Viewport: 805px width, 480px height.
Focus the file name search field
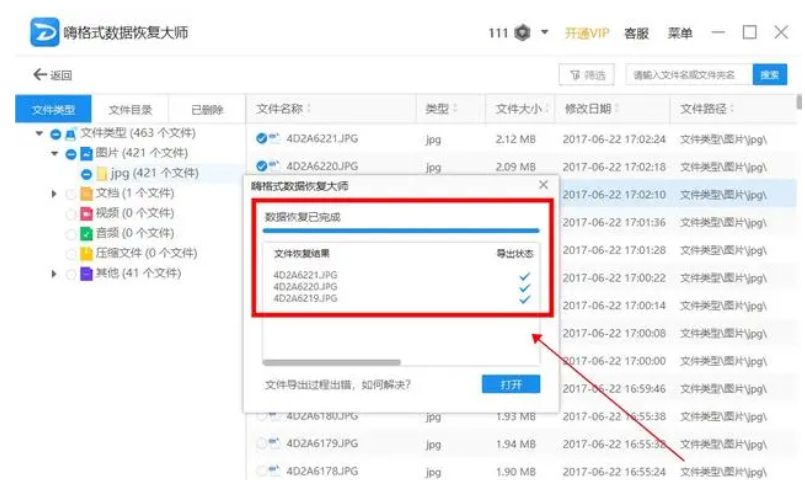point(687,75)
